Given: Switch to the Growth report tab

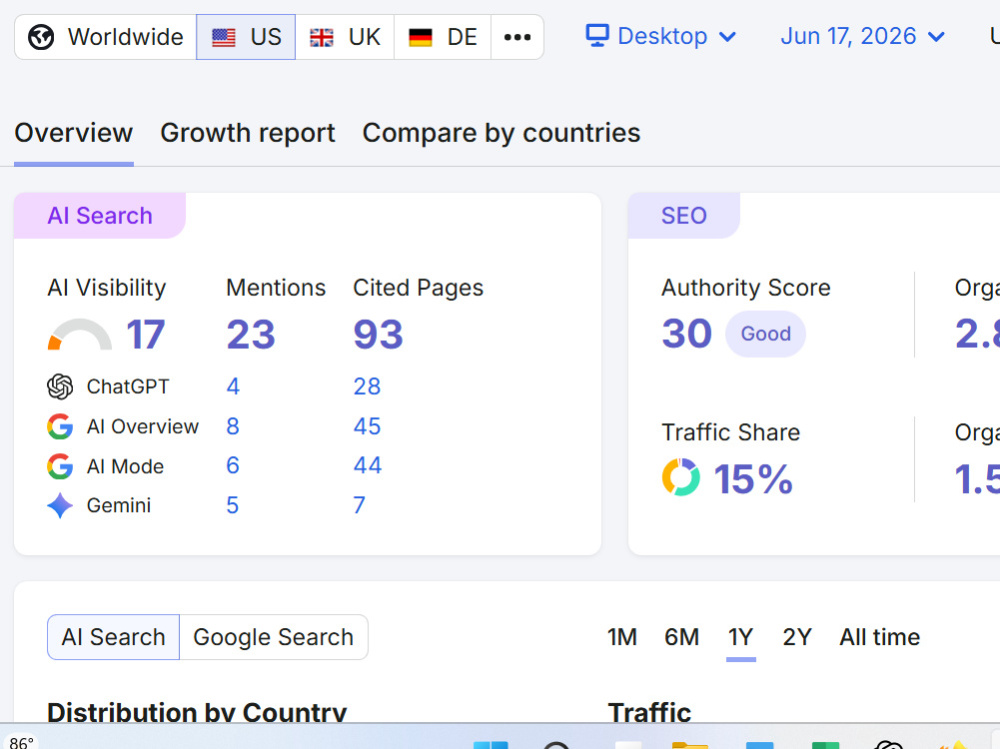Looking at the screenshot, I should (x=247, y=133).
